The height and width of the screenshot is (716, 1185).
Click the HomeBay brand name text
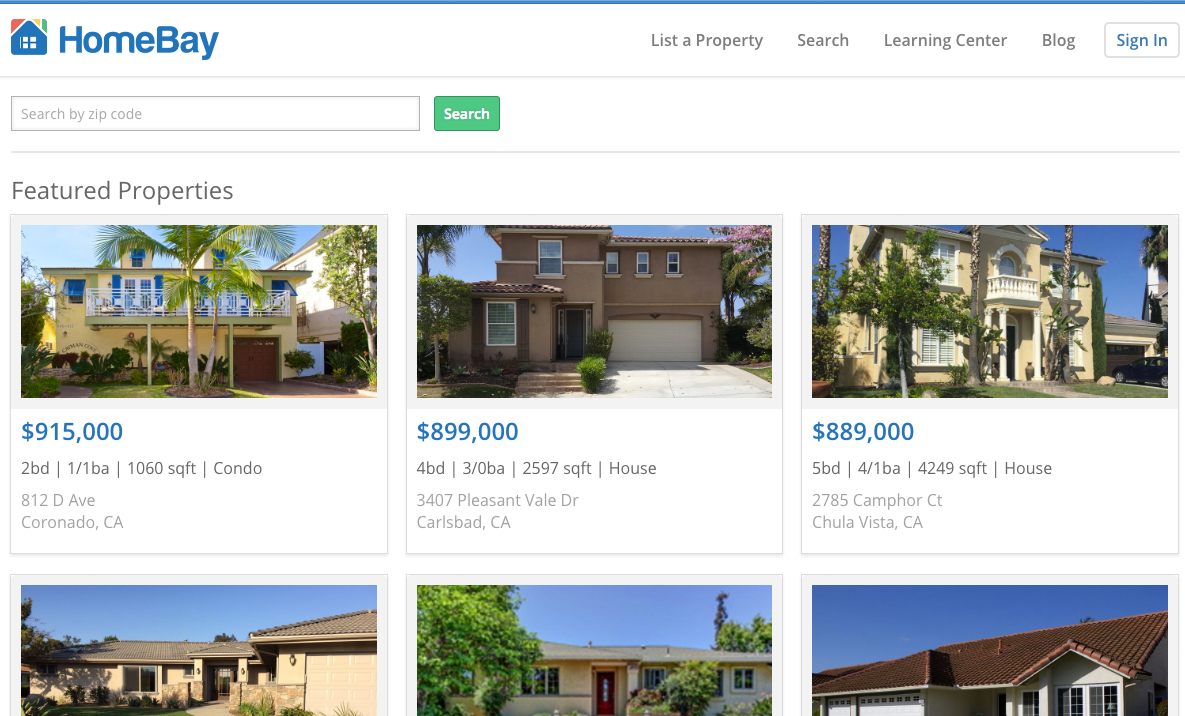(138, 41)
